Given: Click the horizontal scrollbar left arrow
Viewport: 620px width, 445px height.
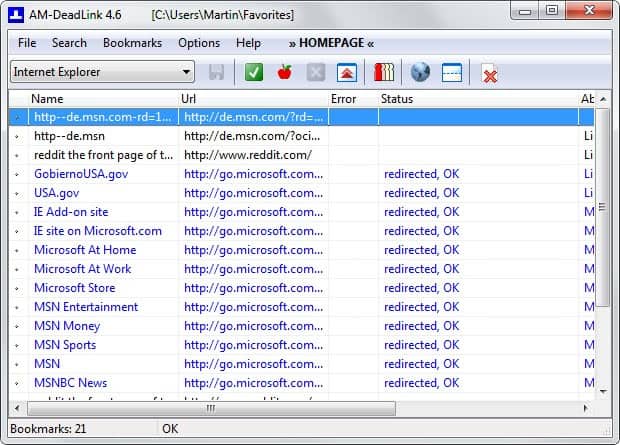Looking at the screenshot, I should (17, 408).
